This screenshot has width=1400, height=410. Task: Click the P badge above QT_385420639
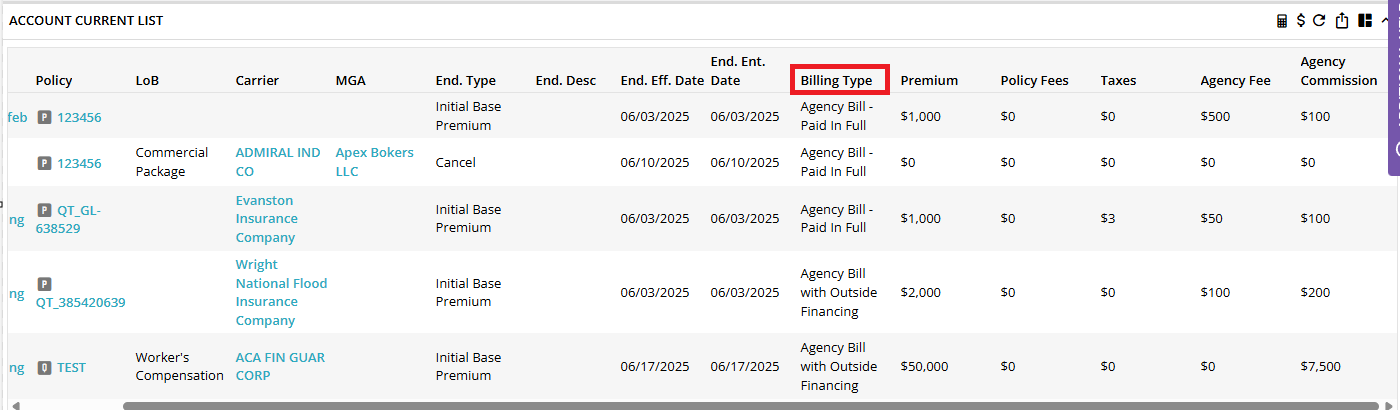(x=44, y=284)
